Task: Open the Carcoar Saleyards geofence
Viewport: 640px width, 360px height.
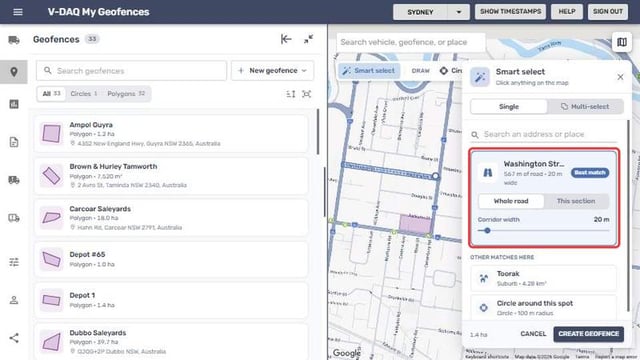Action: coord(171,218)
